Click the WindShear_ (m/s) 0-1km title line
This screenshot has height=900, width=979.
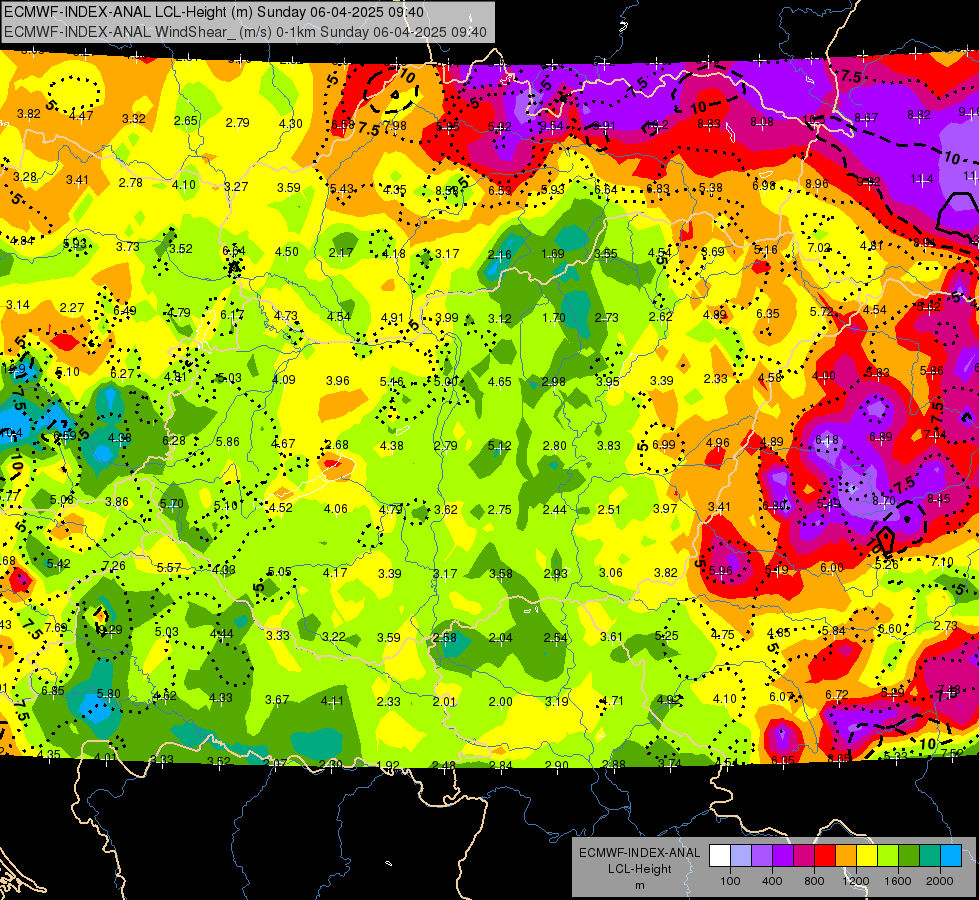[245, 32]
